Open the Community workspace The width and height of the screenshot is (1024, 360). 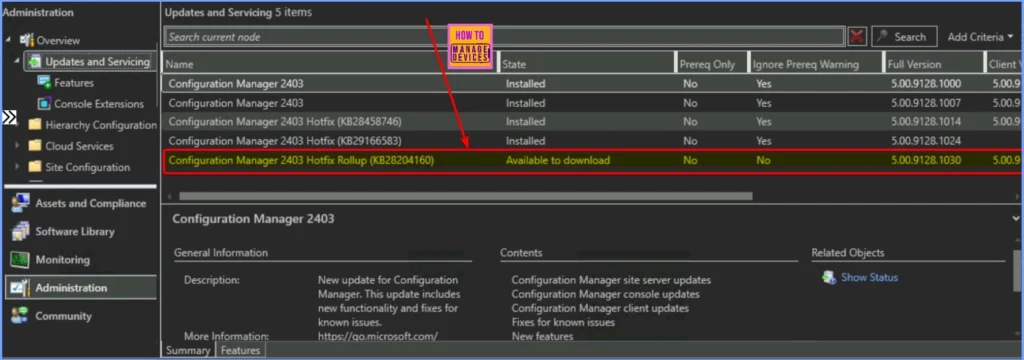[63, 316]
